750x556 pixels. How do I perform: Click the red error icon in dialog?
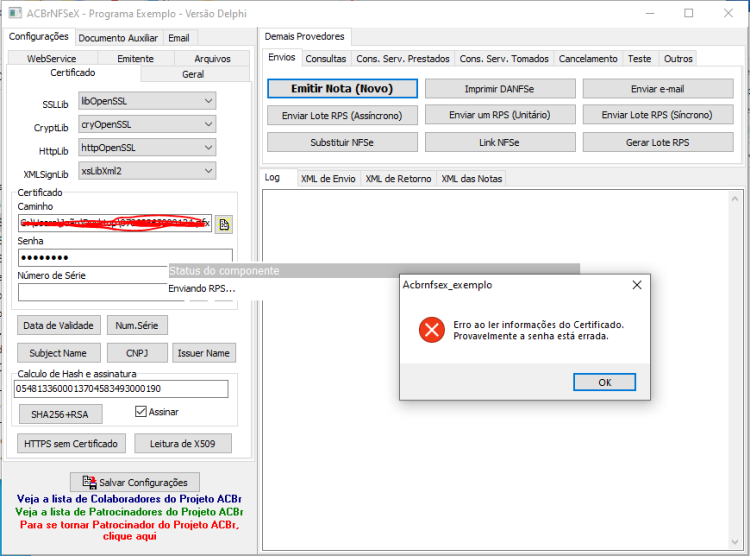coord(431,330)
